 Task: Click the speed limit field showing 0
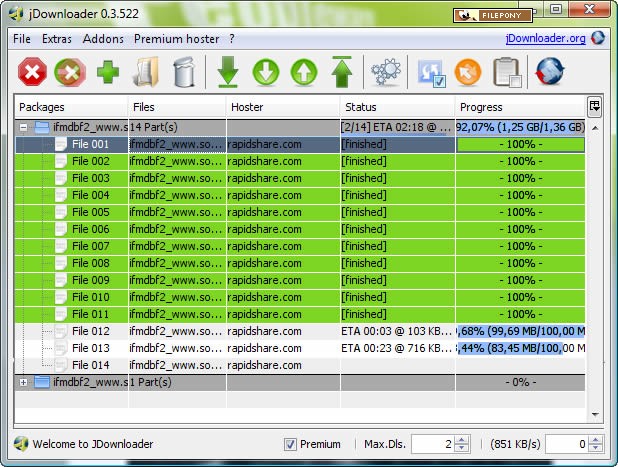point(567,444)
